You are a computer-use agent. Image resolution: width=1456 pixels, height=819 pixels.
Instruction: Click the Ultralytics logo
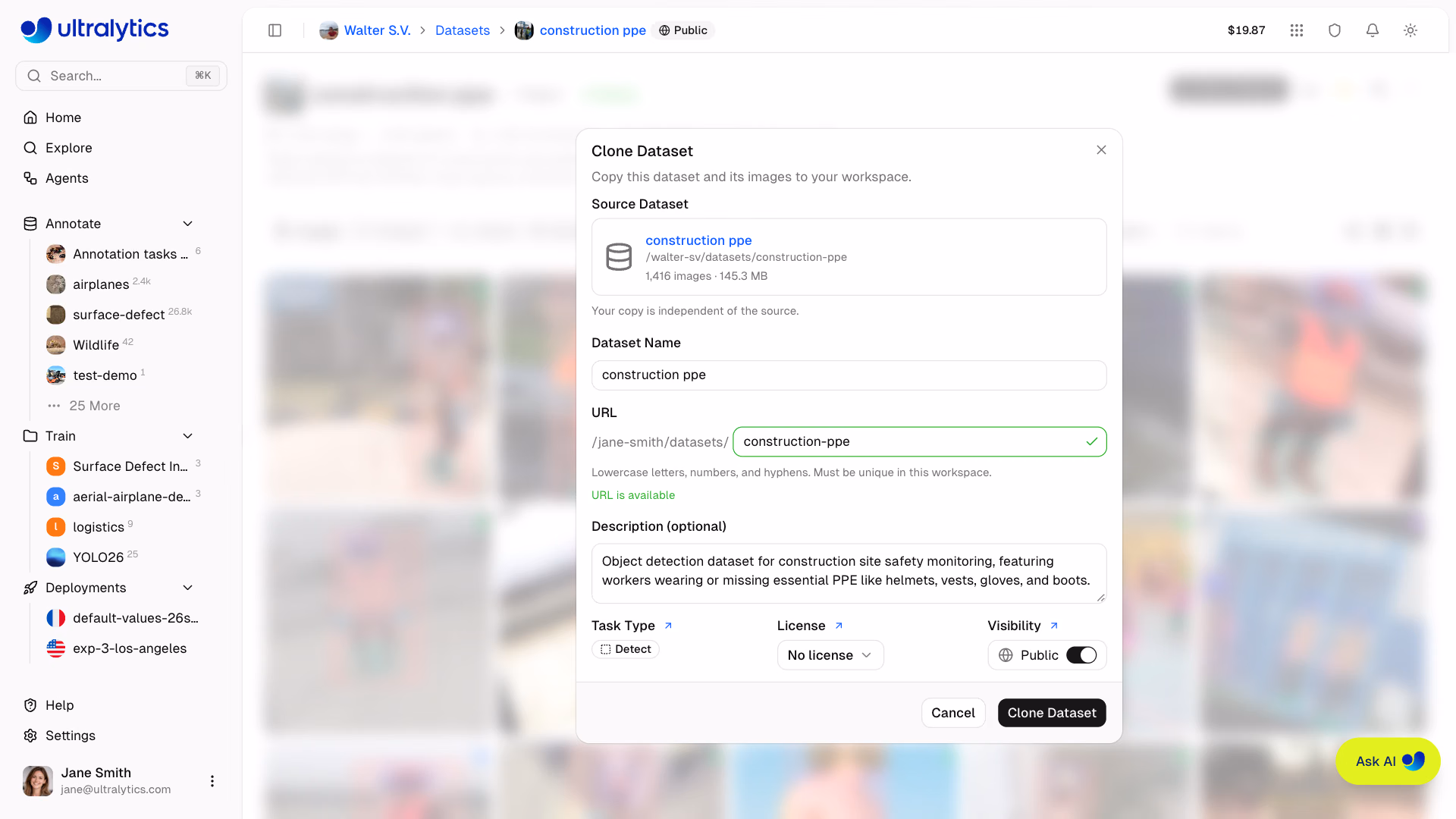[95, 30]
